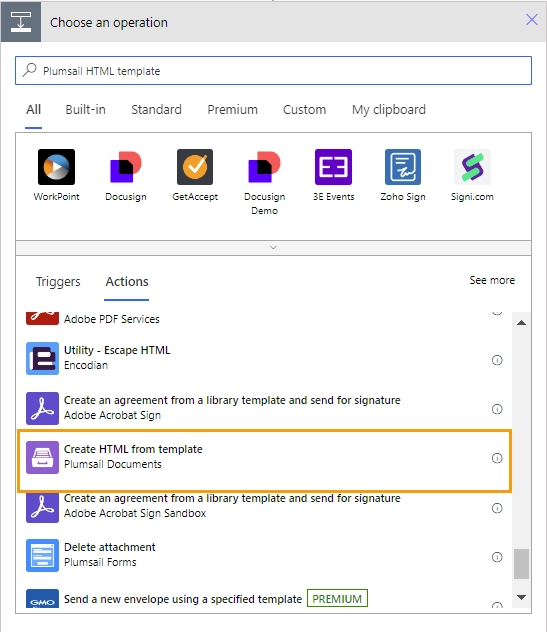Click the Choose an operation header icon

(x=21, y=22)
